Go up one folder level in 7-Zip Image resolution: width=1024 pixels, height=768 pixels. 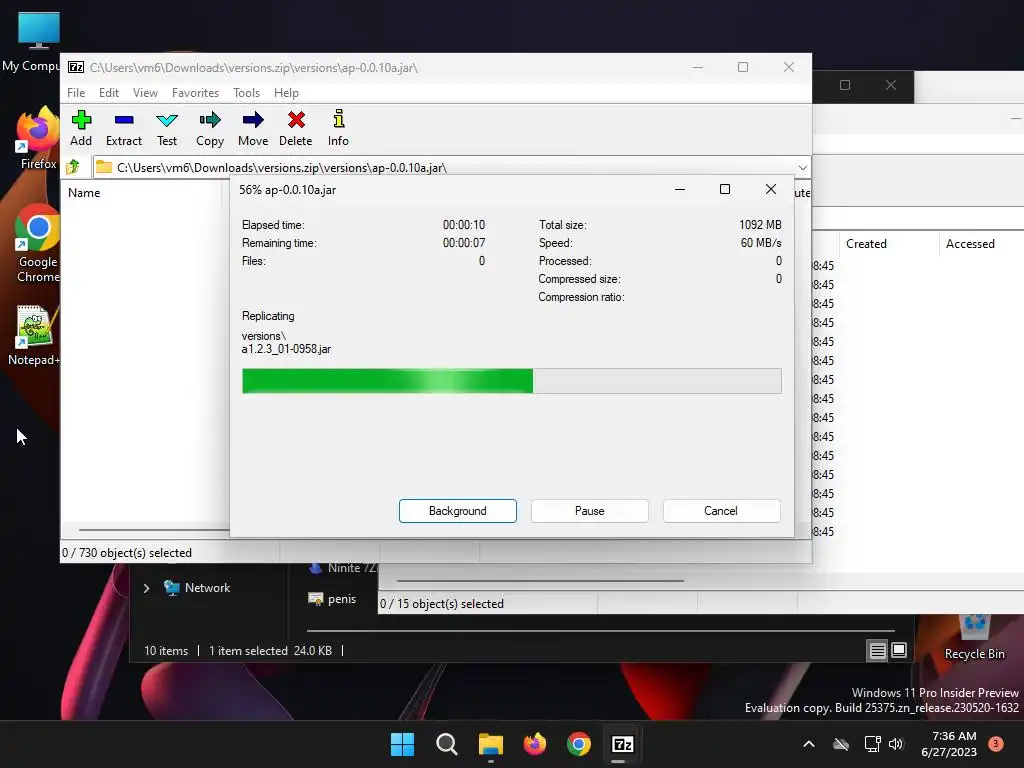pos(73,167)
